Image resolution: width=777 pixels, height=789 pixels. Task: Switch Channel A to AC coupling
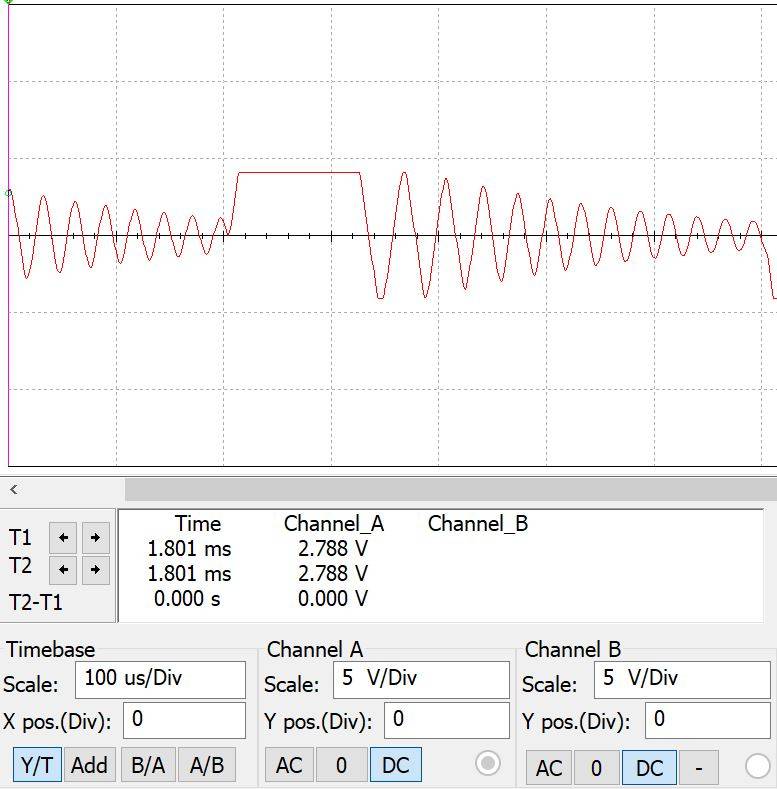pyautogui.click(x=289, y=765)
